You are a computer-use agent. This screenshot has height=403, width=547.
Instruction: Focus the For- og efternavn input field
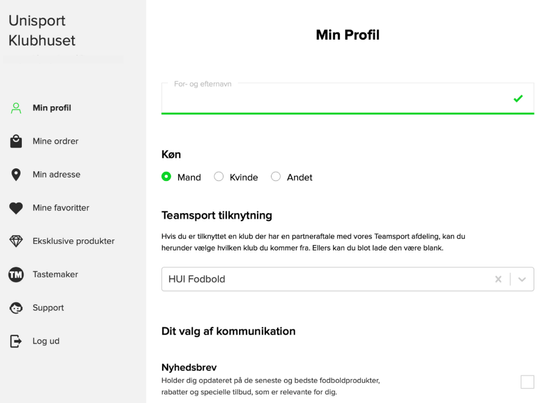[347, 98]
